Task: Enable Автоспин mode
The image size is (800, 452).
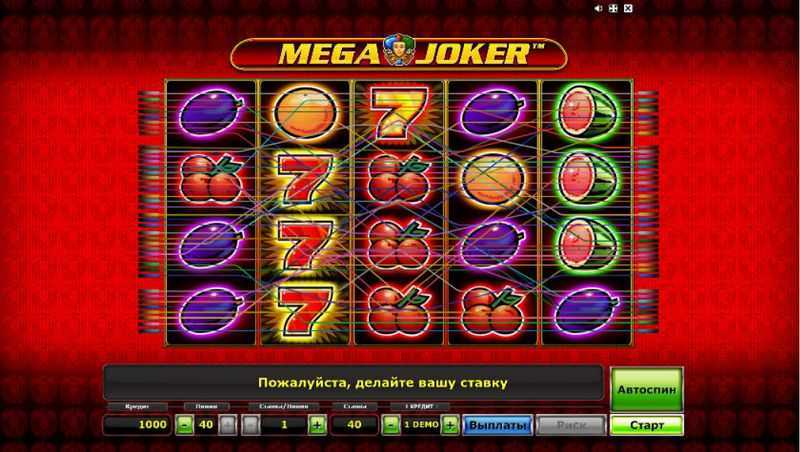Action: [x=646, y=389]
